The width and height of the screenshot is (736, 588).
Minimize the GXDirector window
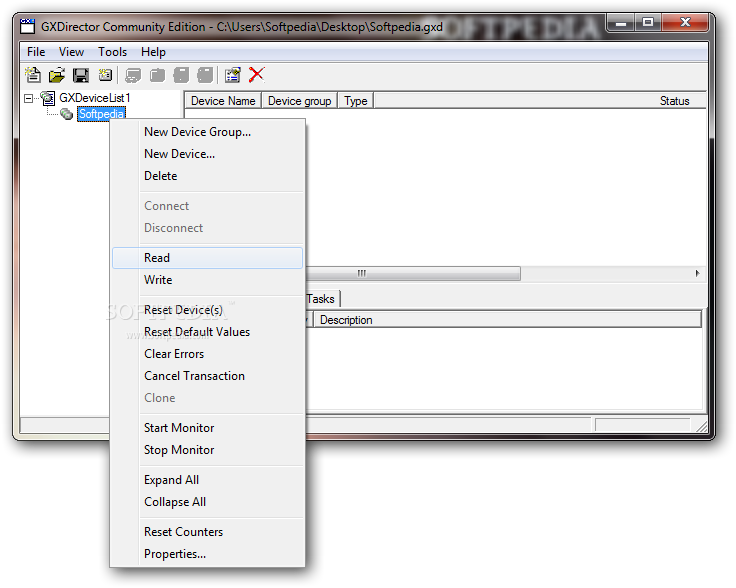pyautogui.click(x=621, y=23)
